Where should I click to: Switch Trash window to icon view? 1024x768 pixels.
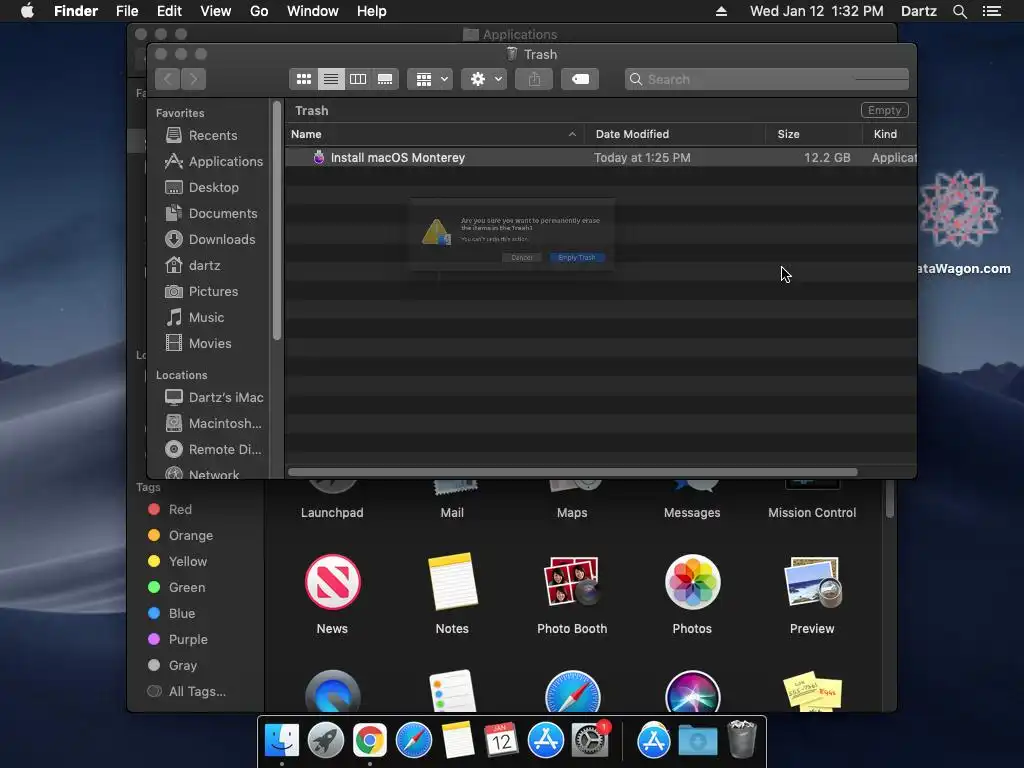304,79
